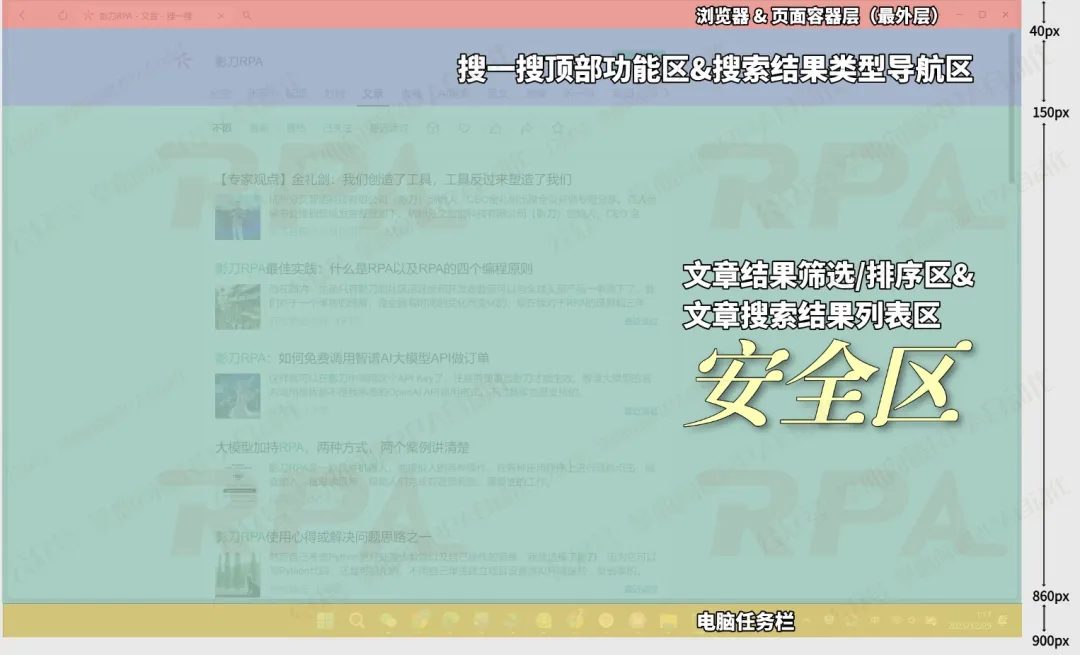This screenshot has height=655, width=1080.
Task: Open article 影刀RPA使用心得或解决问题思路之一
Action: tap(323, 537)
